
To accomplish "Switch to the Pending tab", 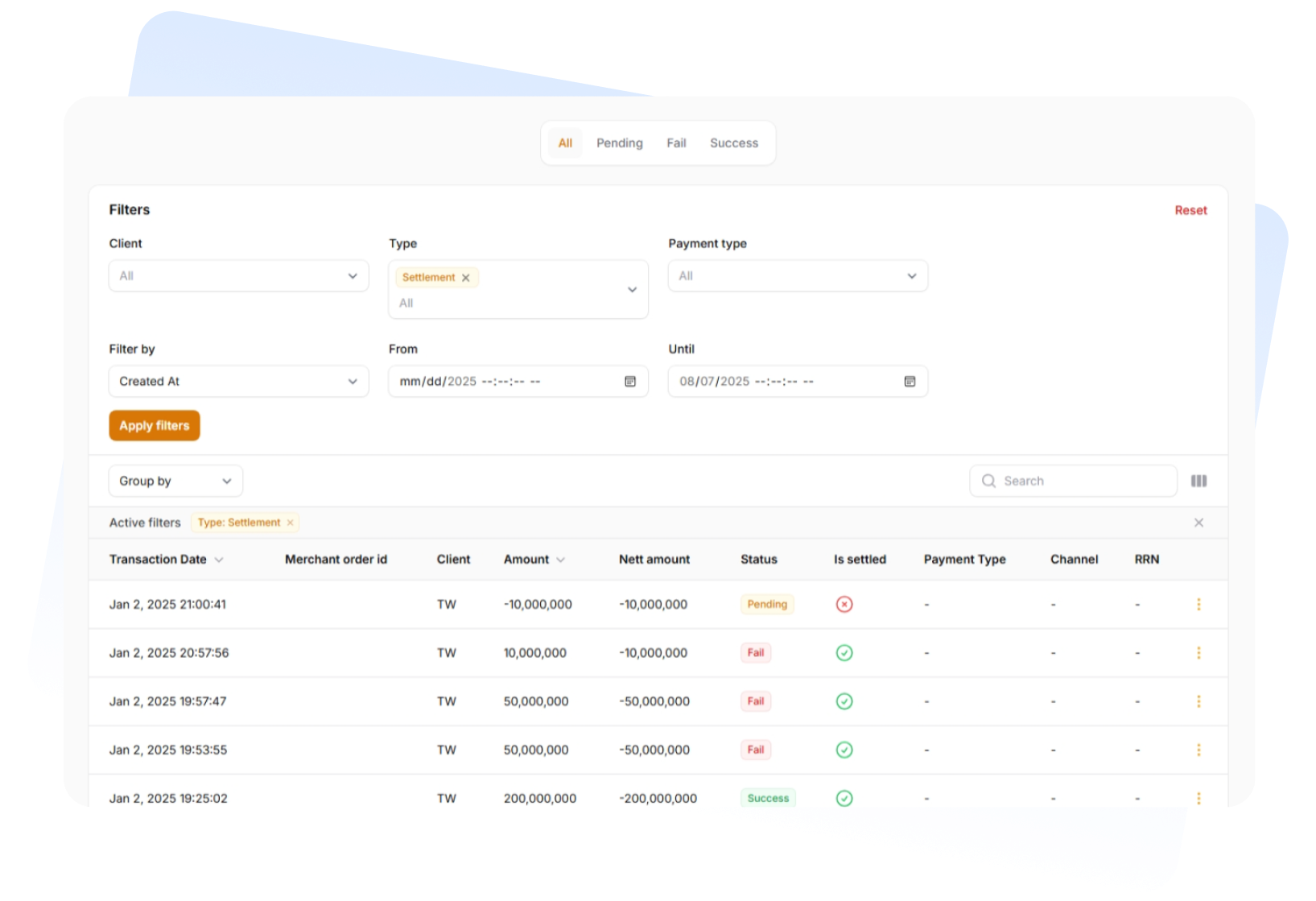I will coord(619,143).
